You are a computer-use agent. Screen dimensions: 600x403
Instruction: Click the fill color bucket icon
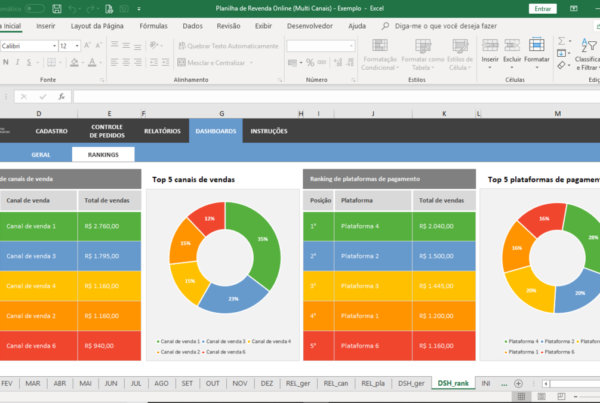[74, 62]
